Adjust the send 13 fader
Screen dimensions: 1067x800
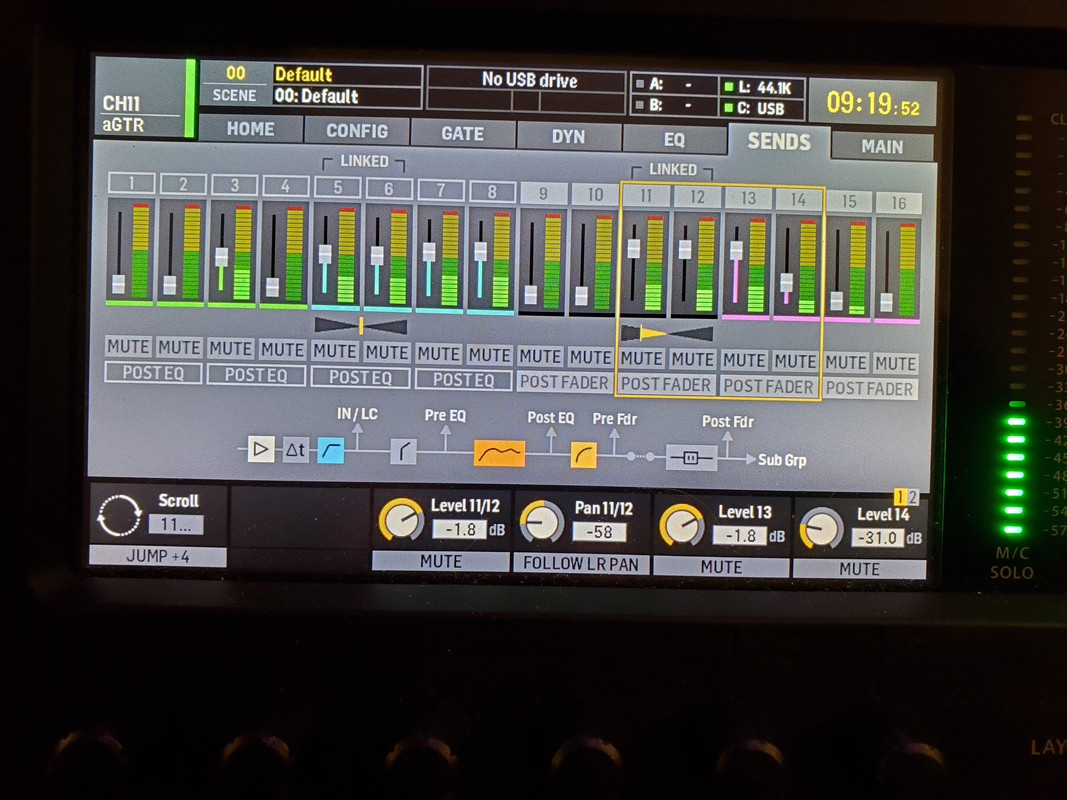(736, 251)
